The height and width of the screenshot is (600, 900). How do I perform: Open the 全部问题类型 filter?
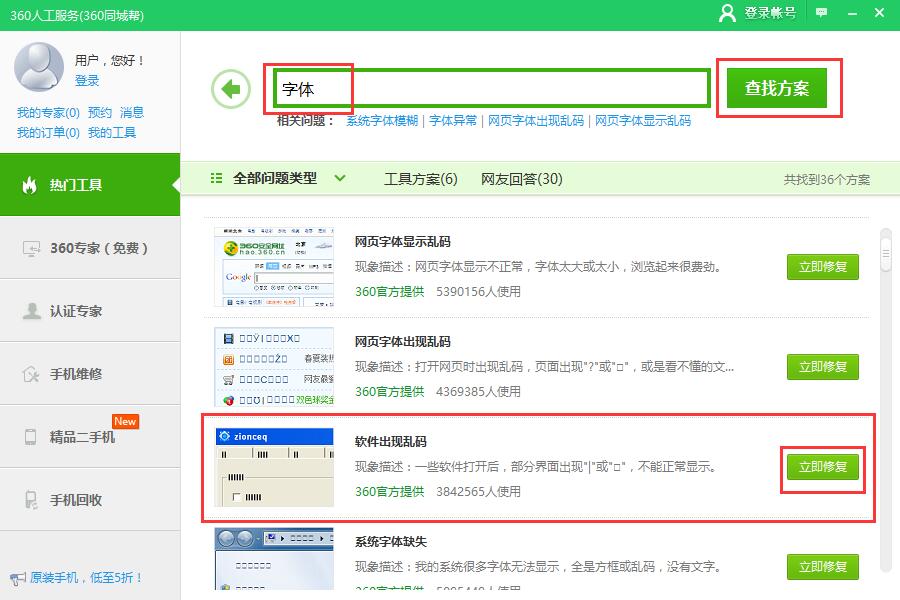coord(275,179)
